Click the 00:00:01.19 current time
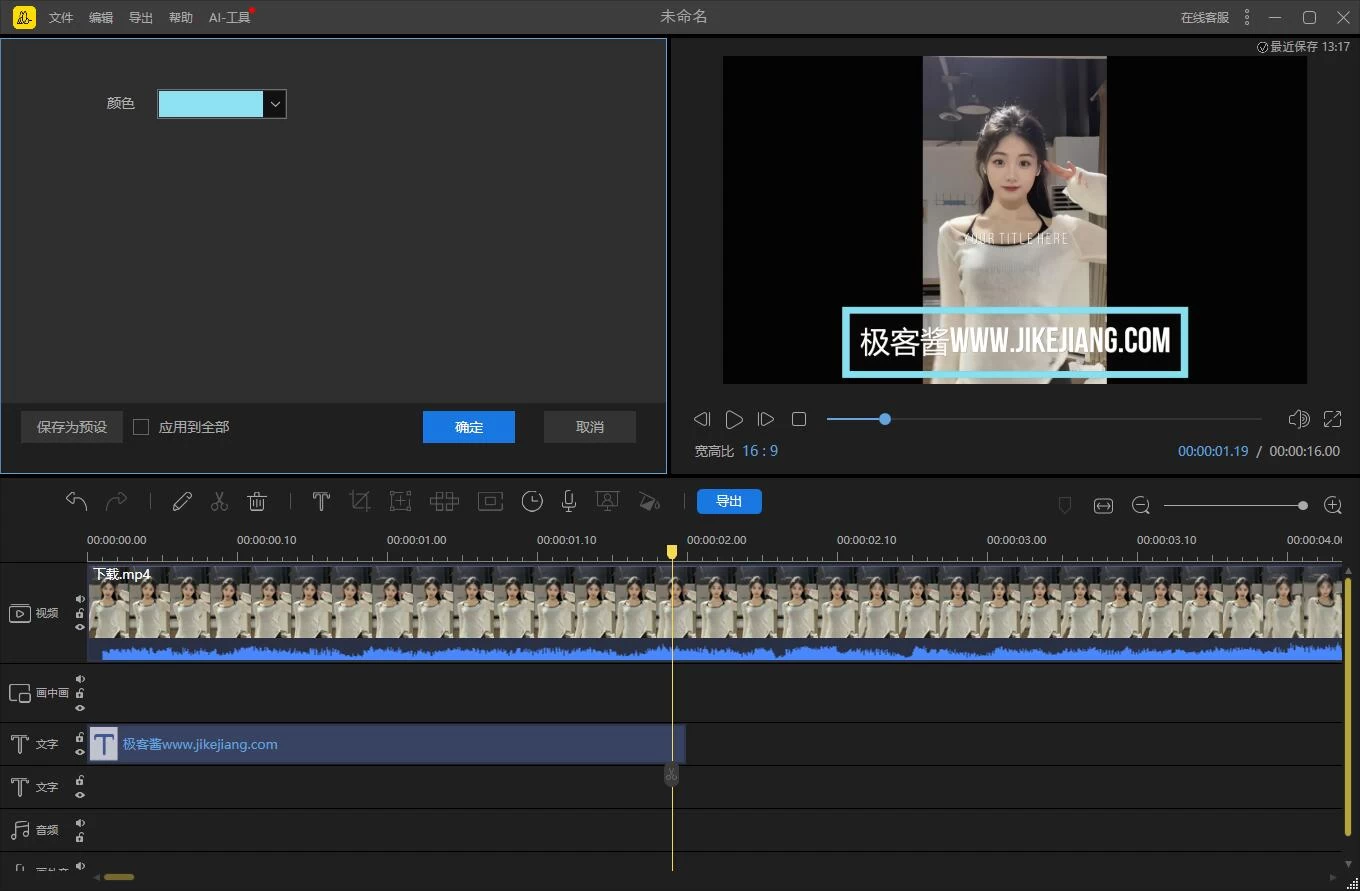The height and width of the screenshot is (891, 1360). point(1213,451)
